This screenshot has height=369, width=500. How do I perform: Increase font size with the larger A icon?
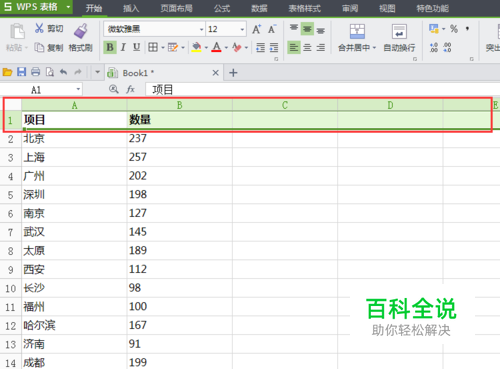coord(256,29)
